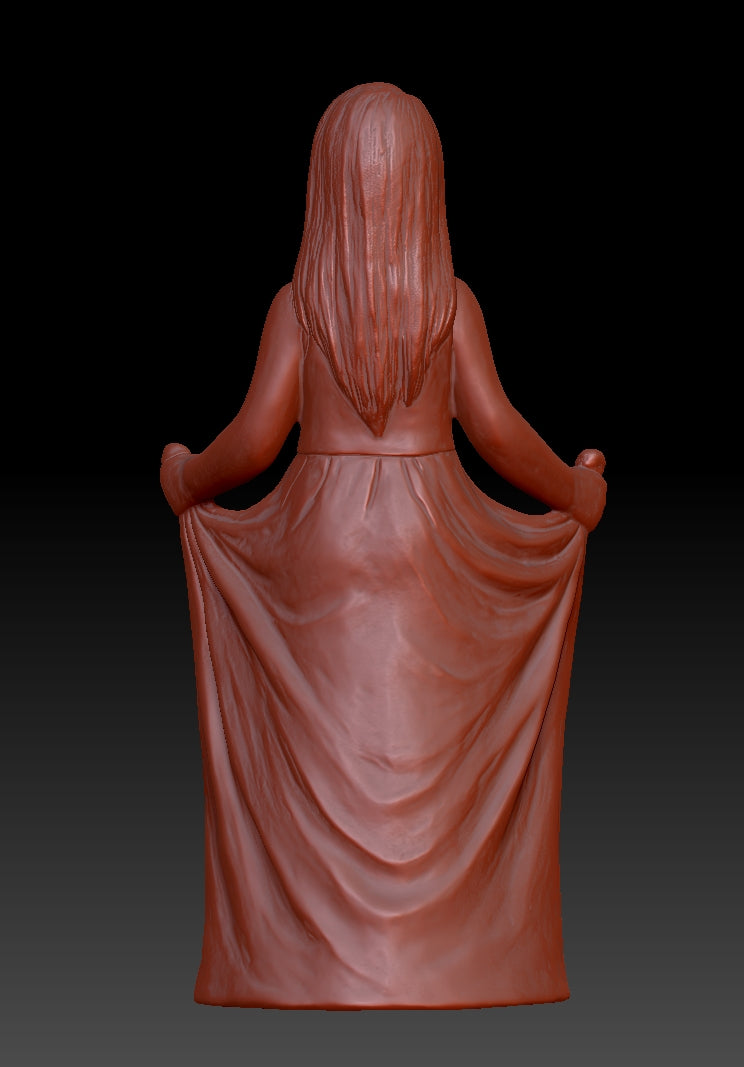Click the dress waistband at the center

coord(374,443)
